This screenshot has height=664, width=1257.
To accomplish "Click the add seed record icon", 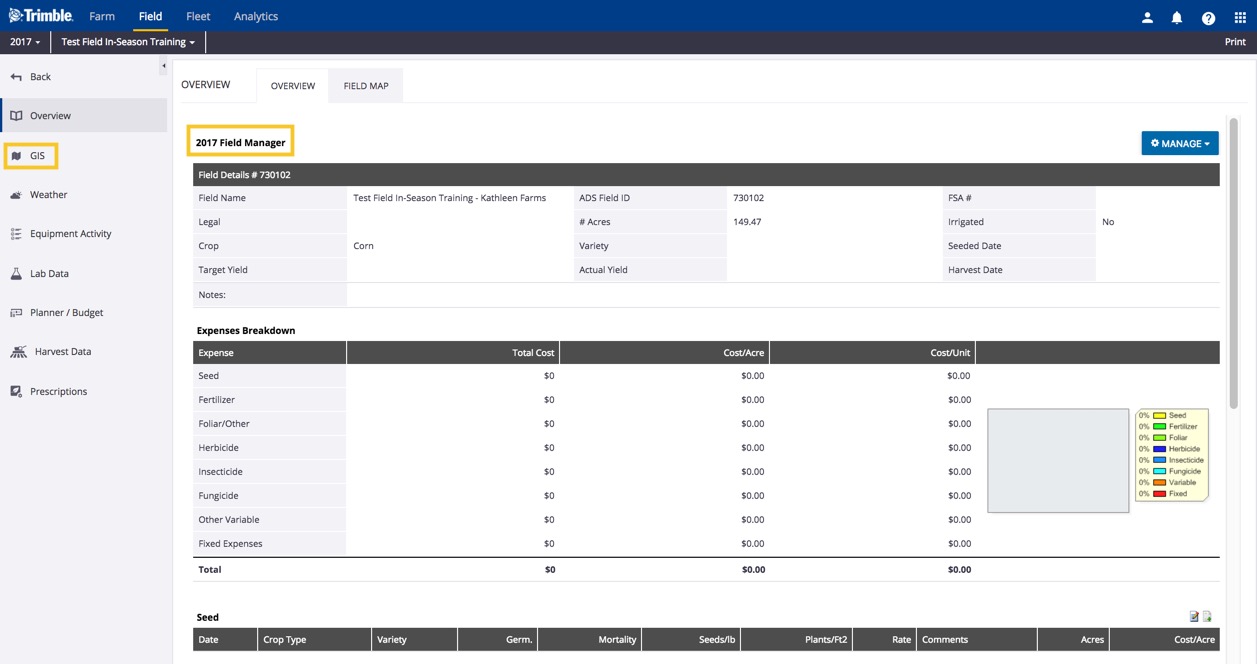I will pyautogui.click(x=1207, y=617).
